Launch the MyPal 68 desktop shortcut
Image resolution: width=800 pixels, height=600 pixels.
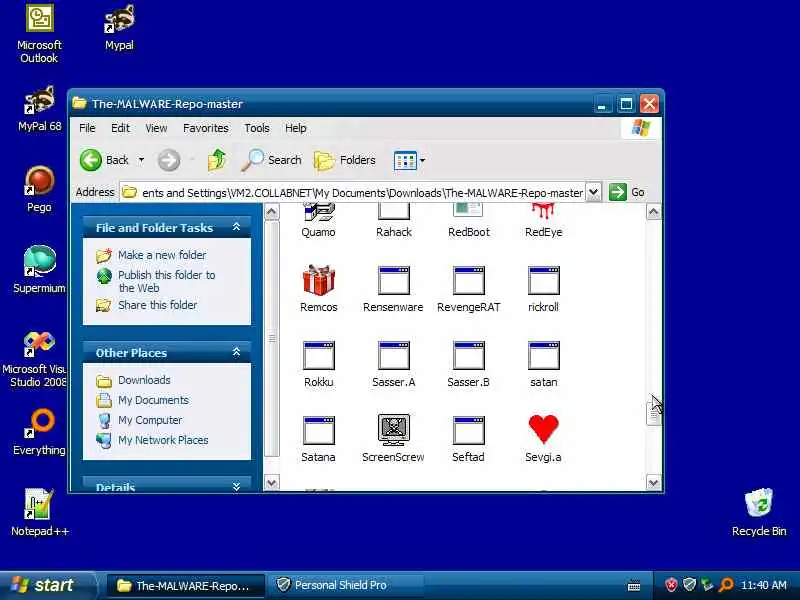click(39, 109)
